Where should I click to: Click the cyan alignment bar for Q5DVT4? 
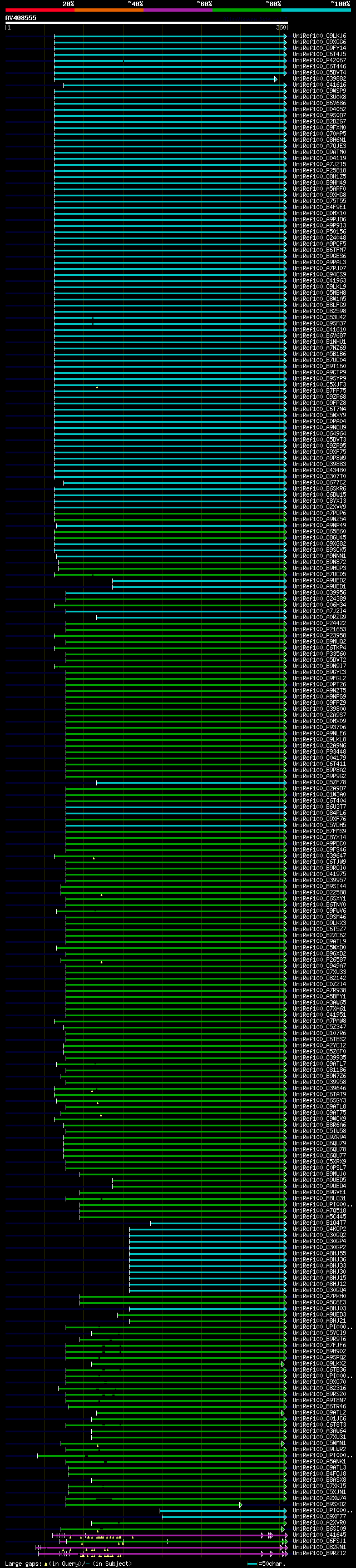[170, 73]
